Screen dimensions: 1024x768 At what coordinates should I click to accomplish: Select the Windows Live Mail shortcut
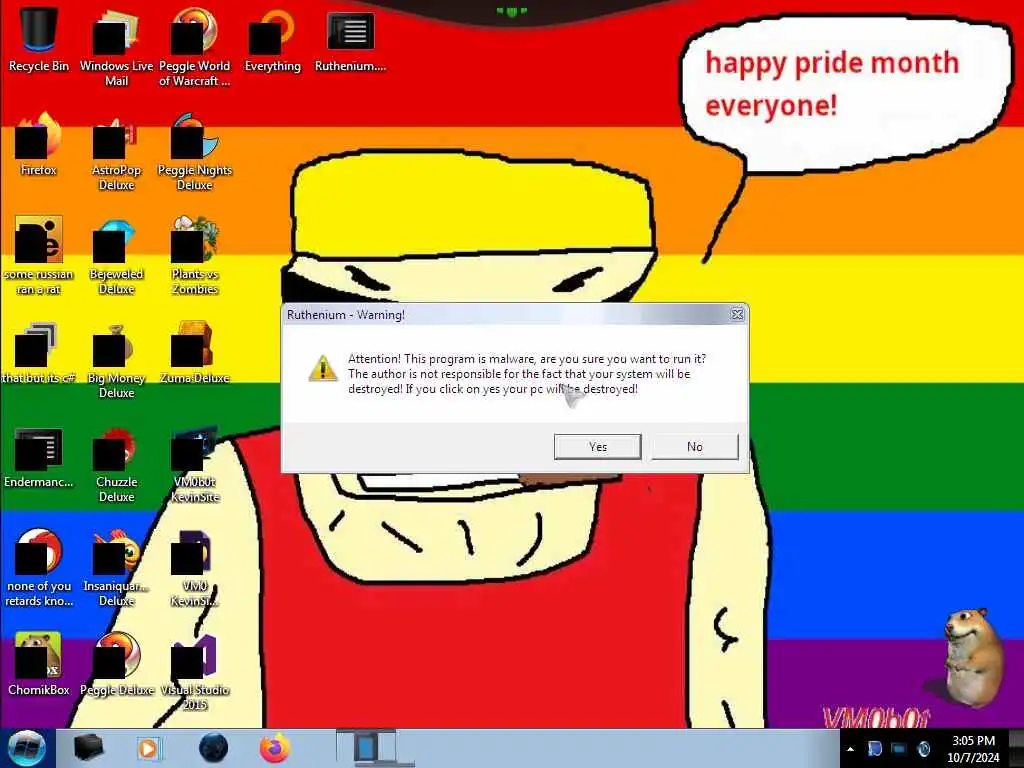click(x=116, y=47)
